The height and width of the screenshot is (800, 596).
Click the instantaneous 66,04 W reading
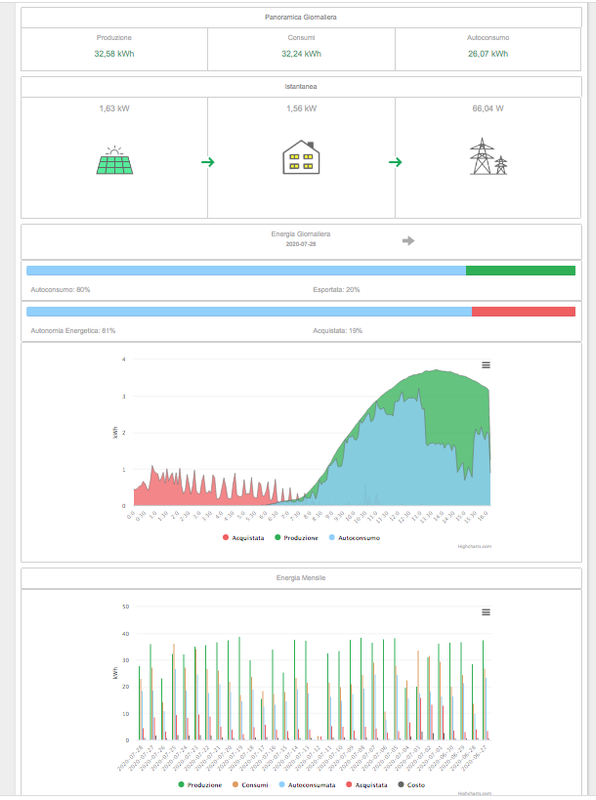pos(488,108)
